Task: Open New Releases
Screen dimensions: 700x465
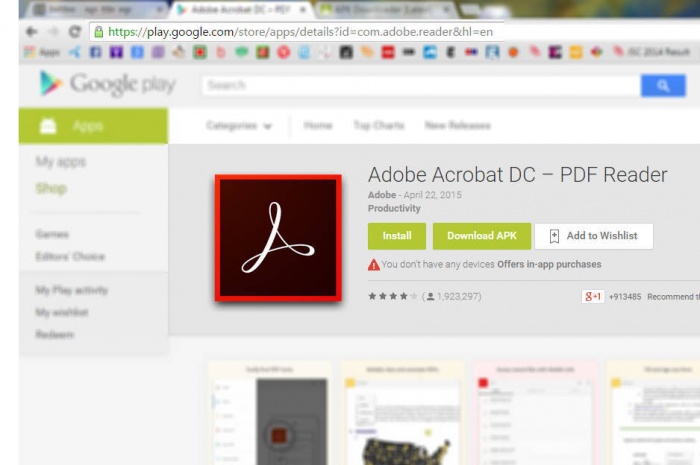Action: pyautogui.click(x=458, y=125)
